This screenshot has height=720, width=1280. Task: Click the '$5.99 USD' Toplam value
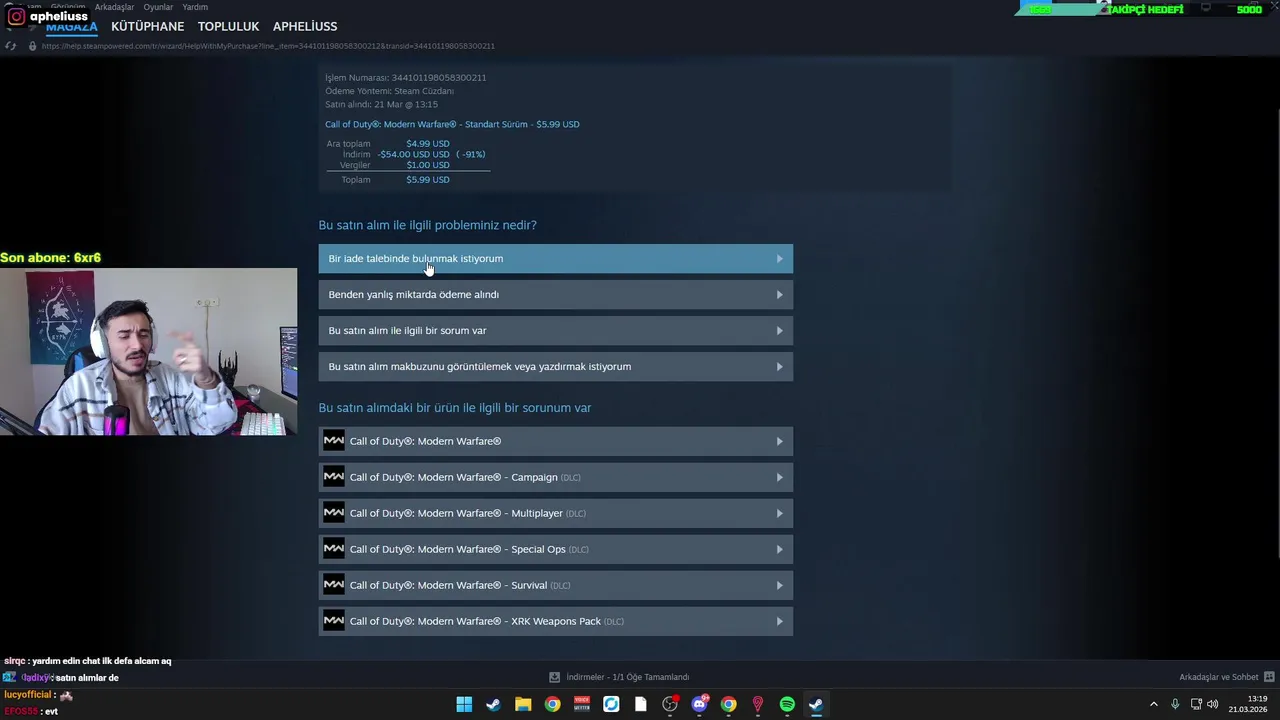(428, 180)
